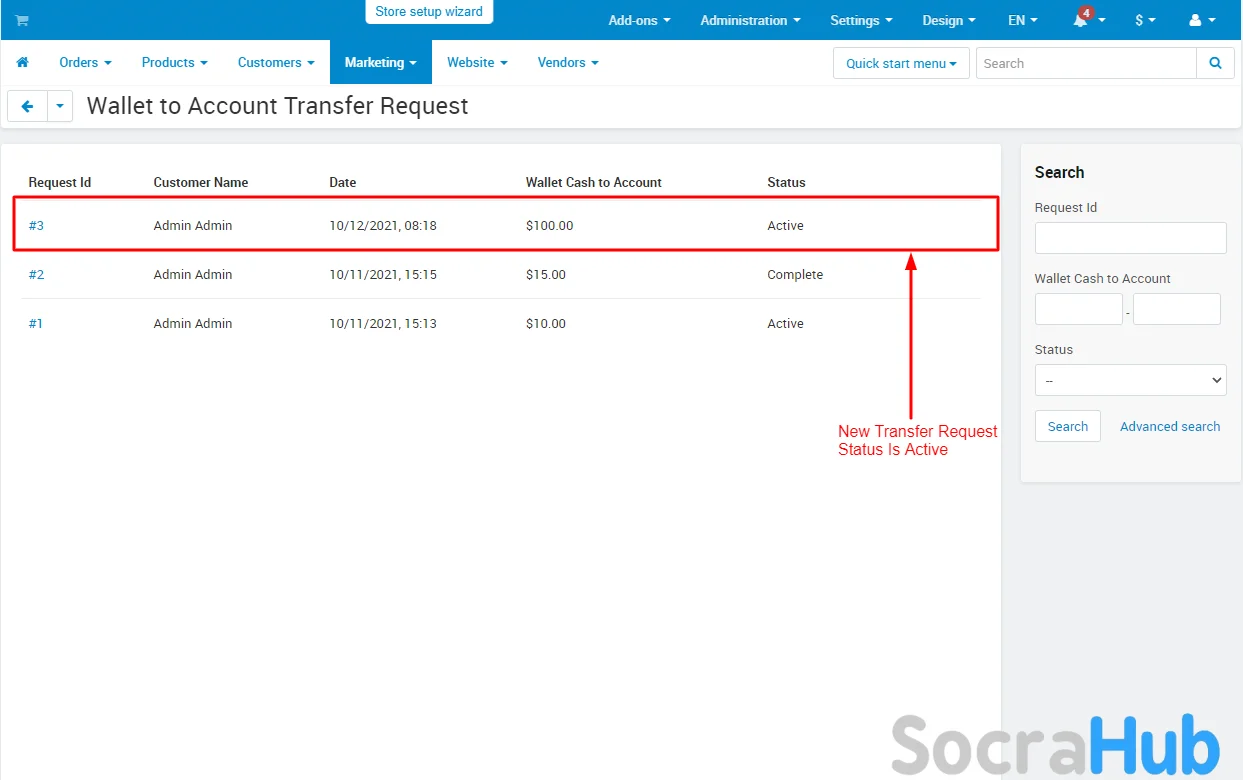Expand dropdown arrow beside back button
This screenshot has height=780, width=1243.
point(60,106)
